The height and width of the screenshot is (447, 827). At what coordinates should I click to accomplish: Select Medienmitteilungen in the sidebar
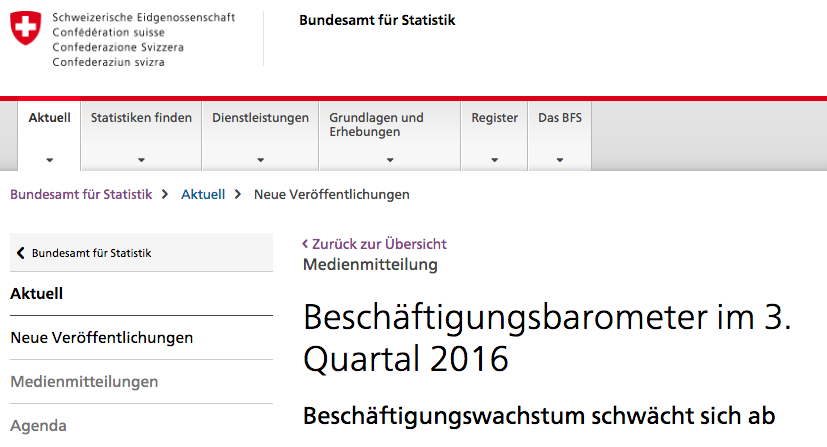click(x=84, y=382)
